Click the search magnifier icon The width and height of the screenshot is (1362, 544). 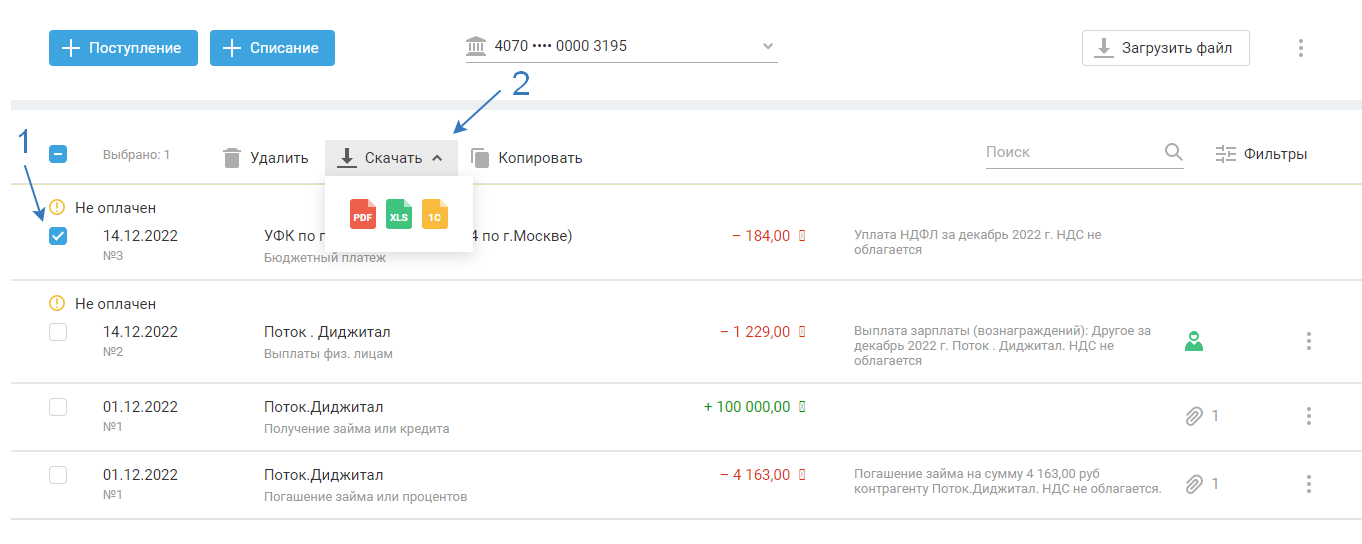point(1174,153)
